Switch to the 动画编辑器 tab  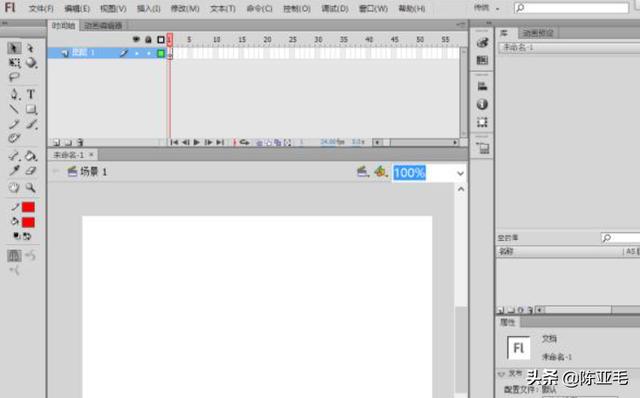[x=103, y=26]
